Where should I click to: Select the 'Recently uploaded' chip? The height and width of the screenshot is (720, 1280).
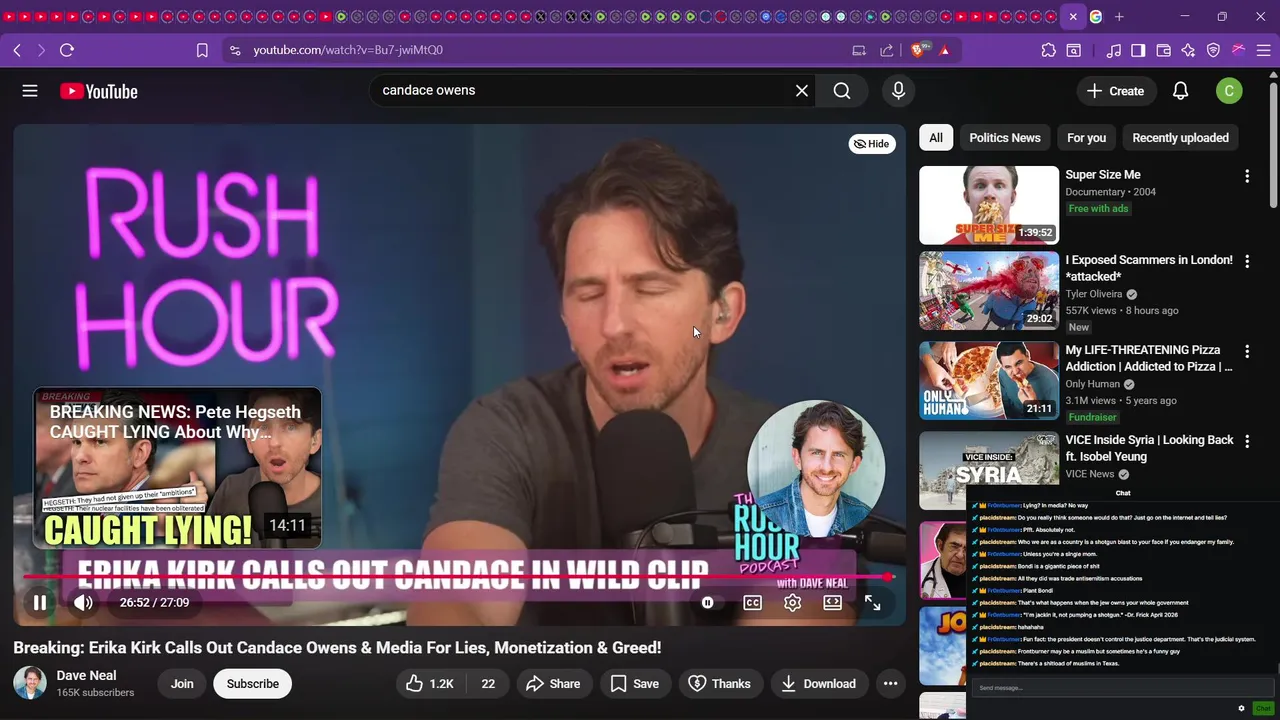[x=1180, y=138]
